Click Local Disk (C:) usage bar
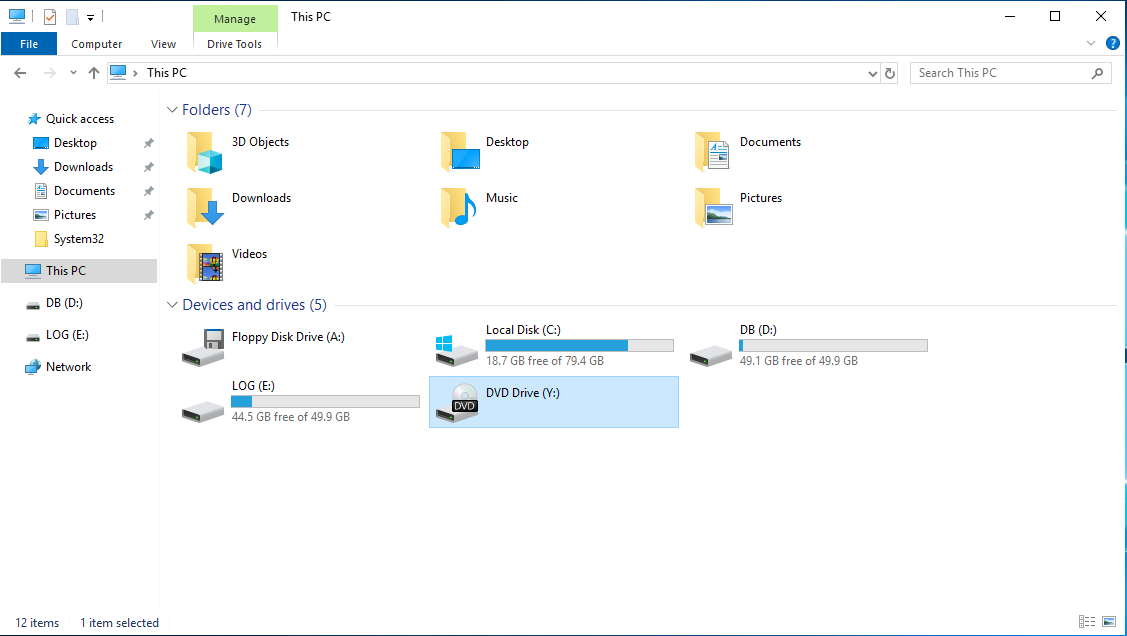This screenshot has width=1127, height=636. pos(579,346)
